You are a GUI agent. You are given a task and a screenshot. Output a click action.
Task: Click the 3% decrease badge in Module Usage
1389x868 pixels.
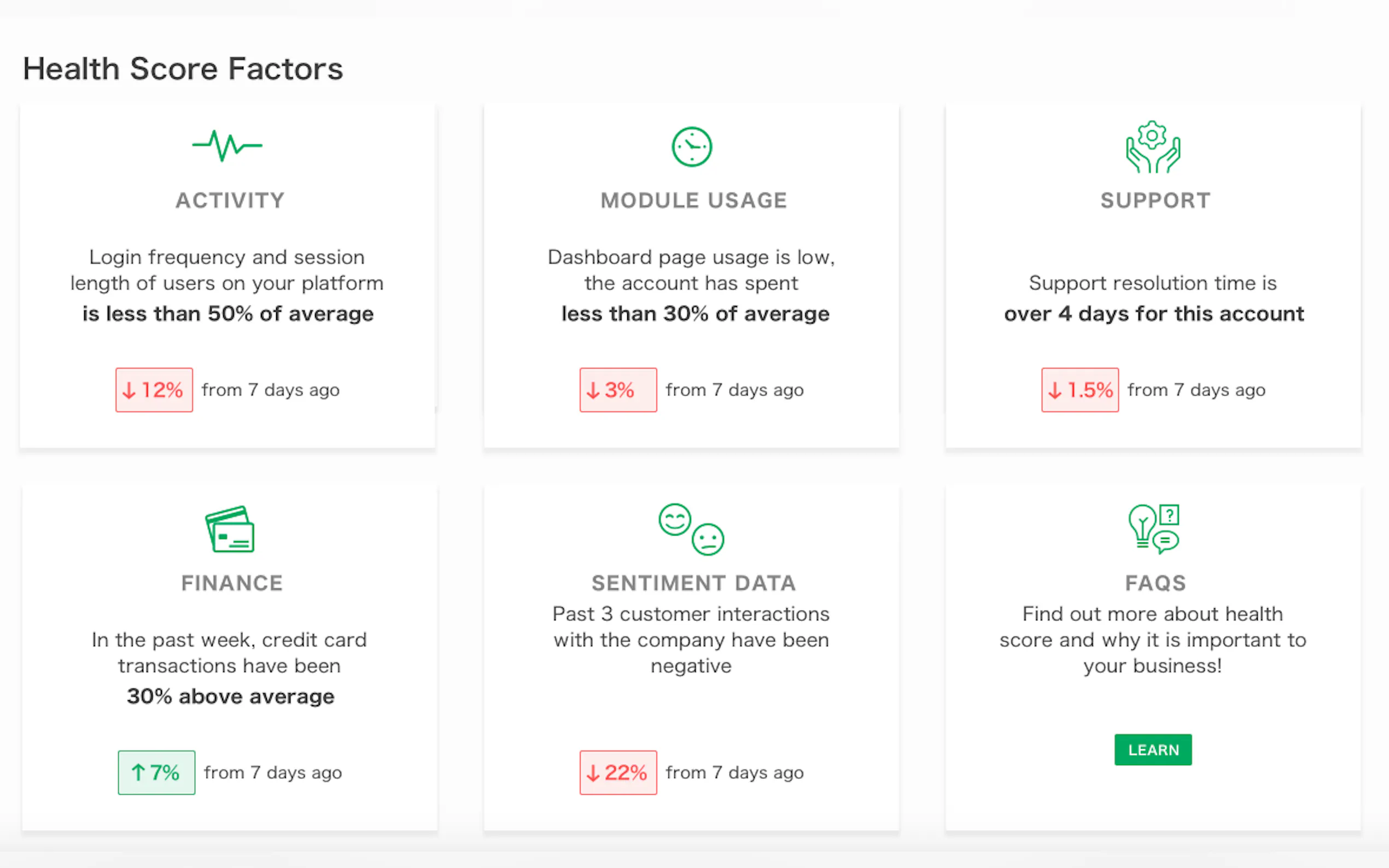click(x=618, y=390)
